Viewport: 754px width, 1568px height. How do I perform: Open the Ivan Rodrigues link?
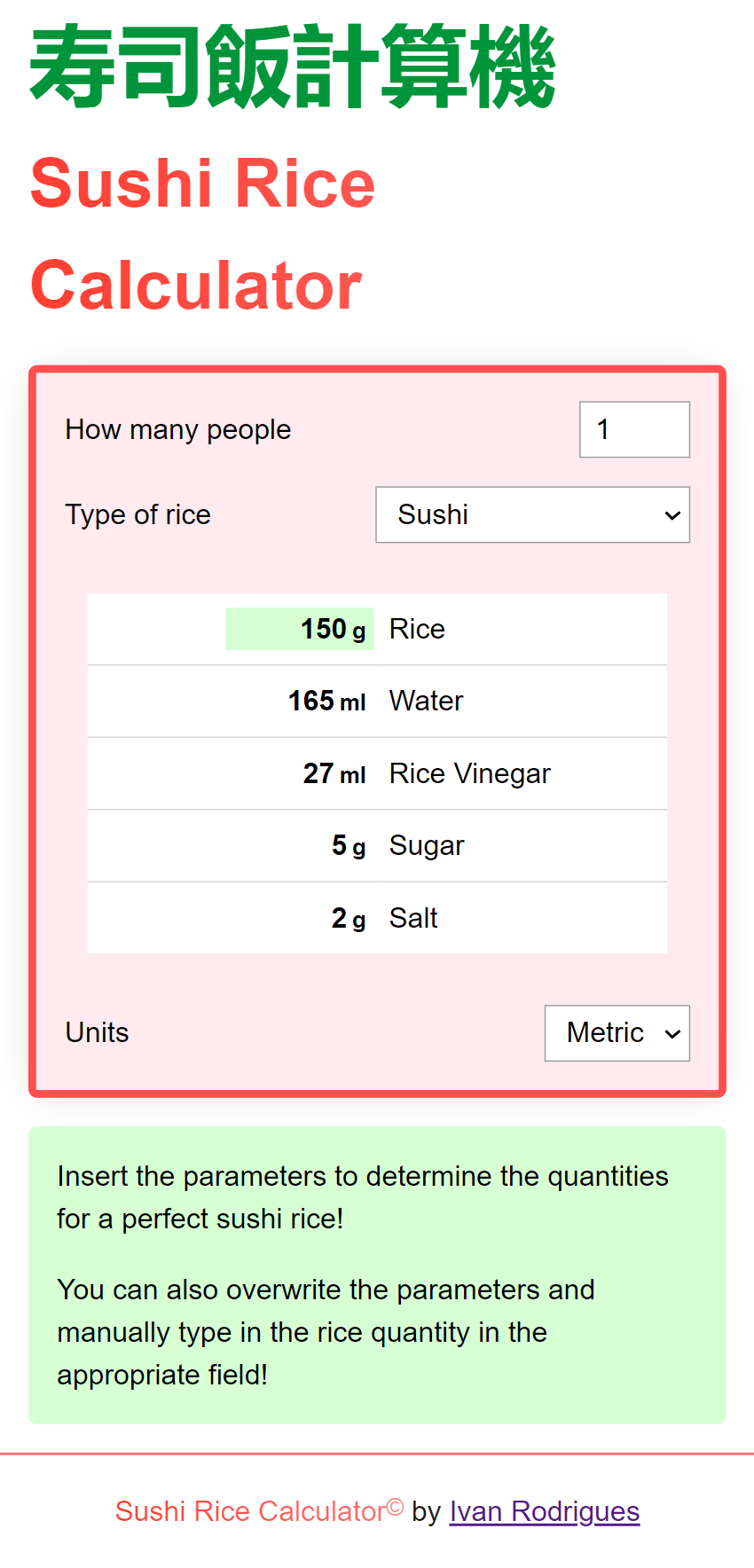[545, 1511]
